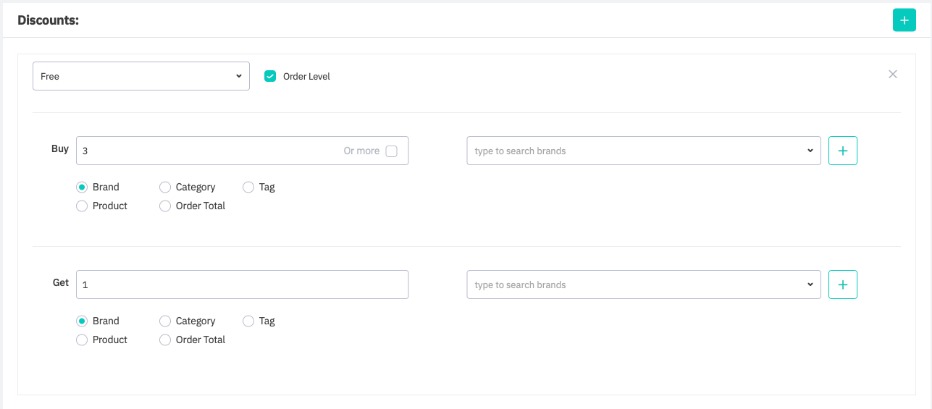
Task: Expand the Get section brand search dropdown
Action: [x=643, y=285]
